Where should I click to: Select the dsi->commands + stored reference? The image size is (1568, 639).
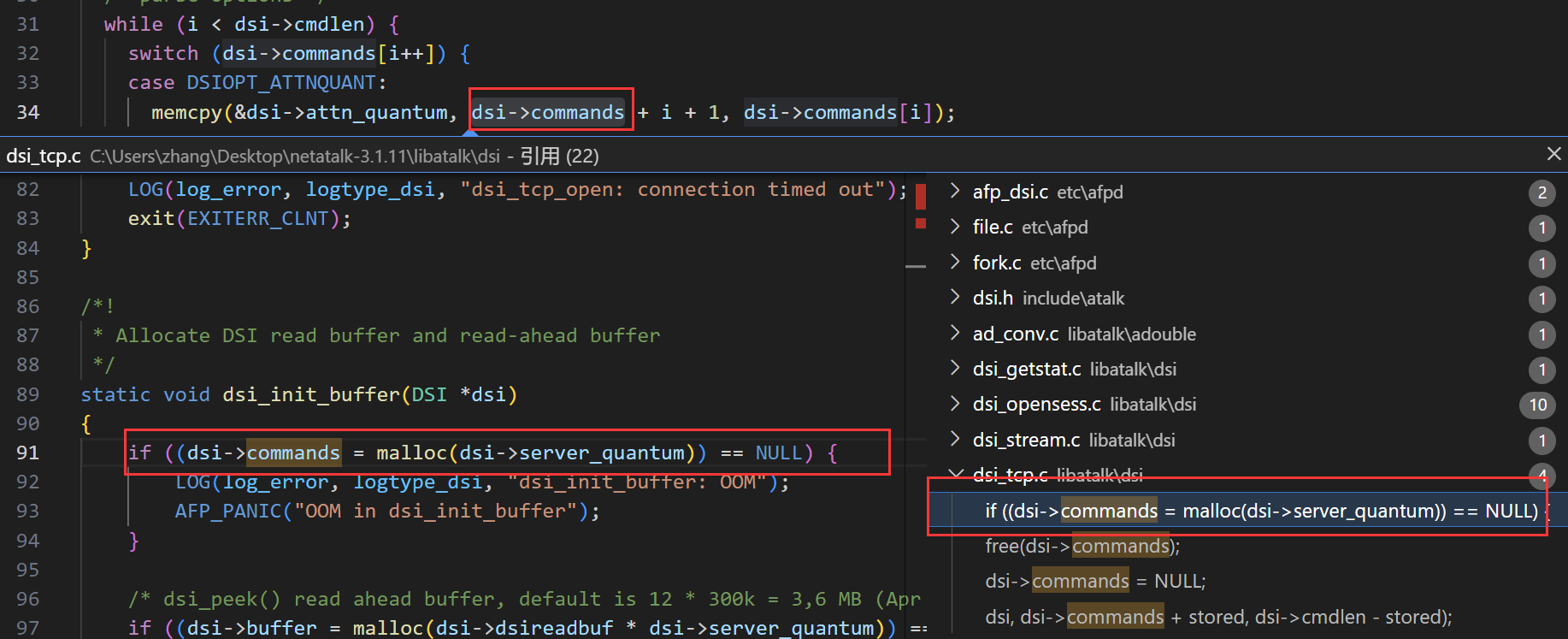1218,617
